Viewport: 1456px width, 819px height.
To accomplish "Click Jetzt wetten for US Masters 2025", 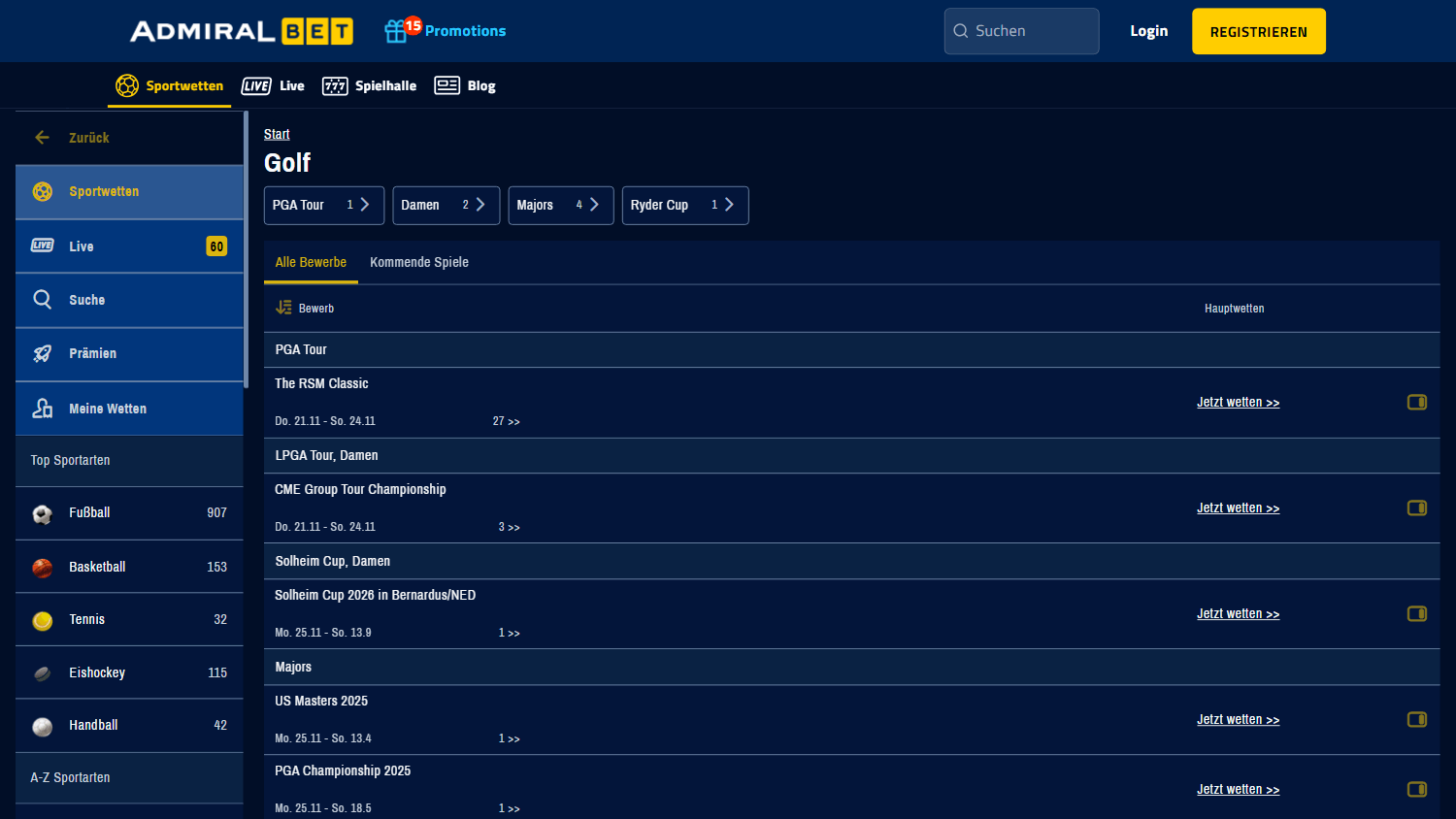I will tap(1239, 719).
